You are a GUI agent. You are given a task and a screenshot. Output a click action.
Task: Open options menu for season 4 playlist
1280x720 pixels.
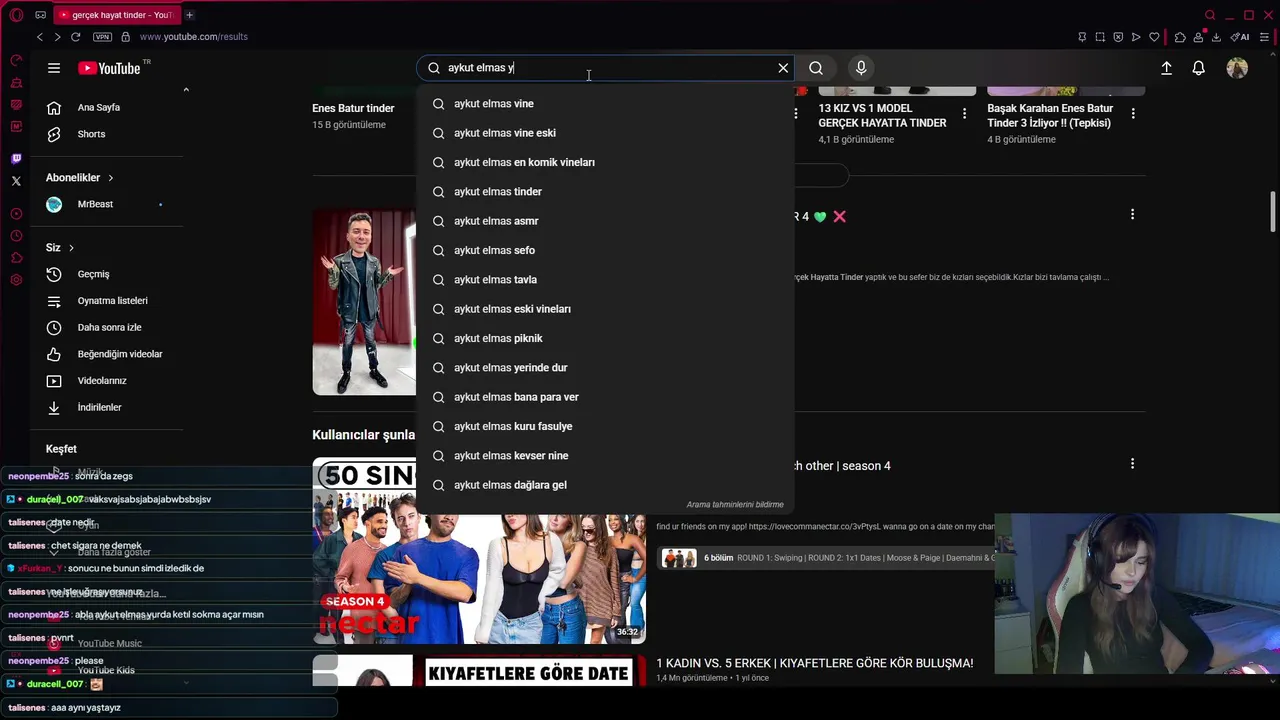pyautogui.click(x=1132, y=464)
